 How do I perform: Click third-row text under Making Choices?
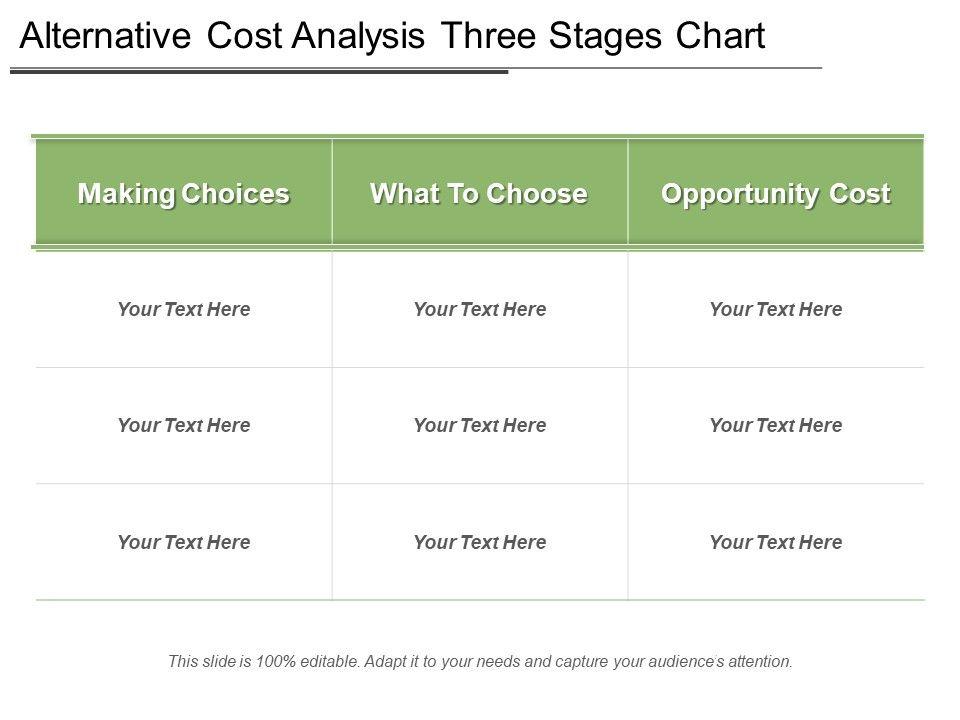[x=184, y=543]
